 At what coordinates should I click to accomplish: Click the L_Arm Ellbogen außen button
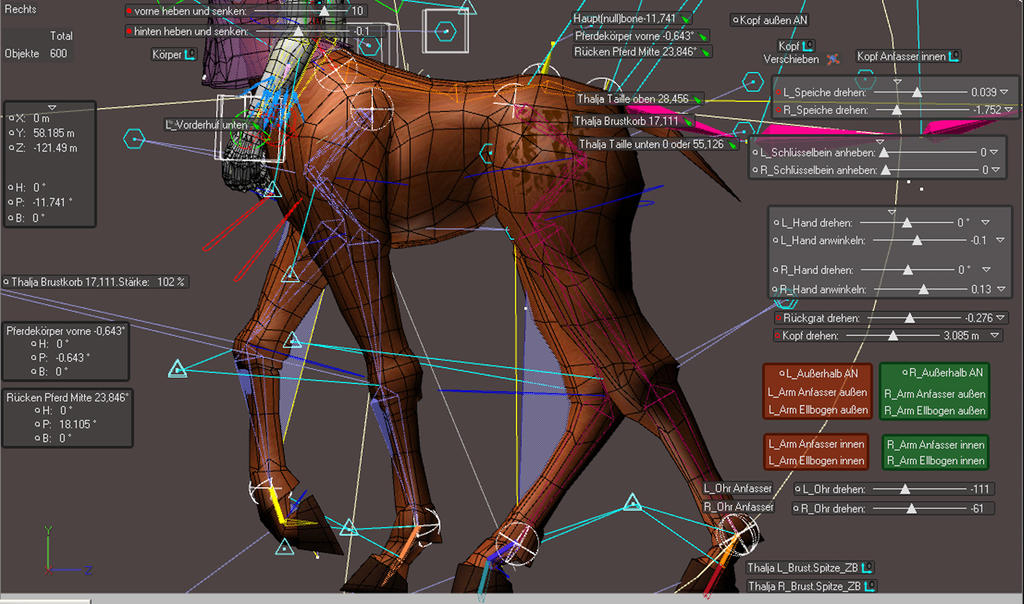tap(818, 410)
